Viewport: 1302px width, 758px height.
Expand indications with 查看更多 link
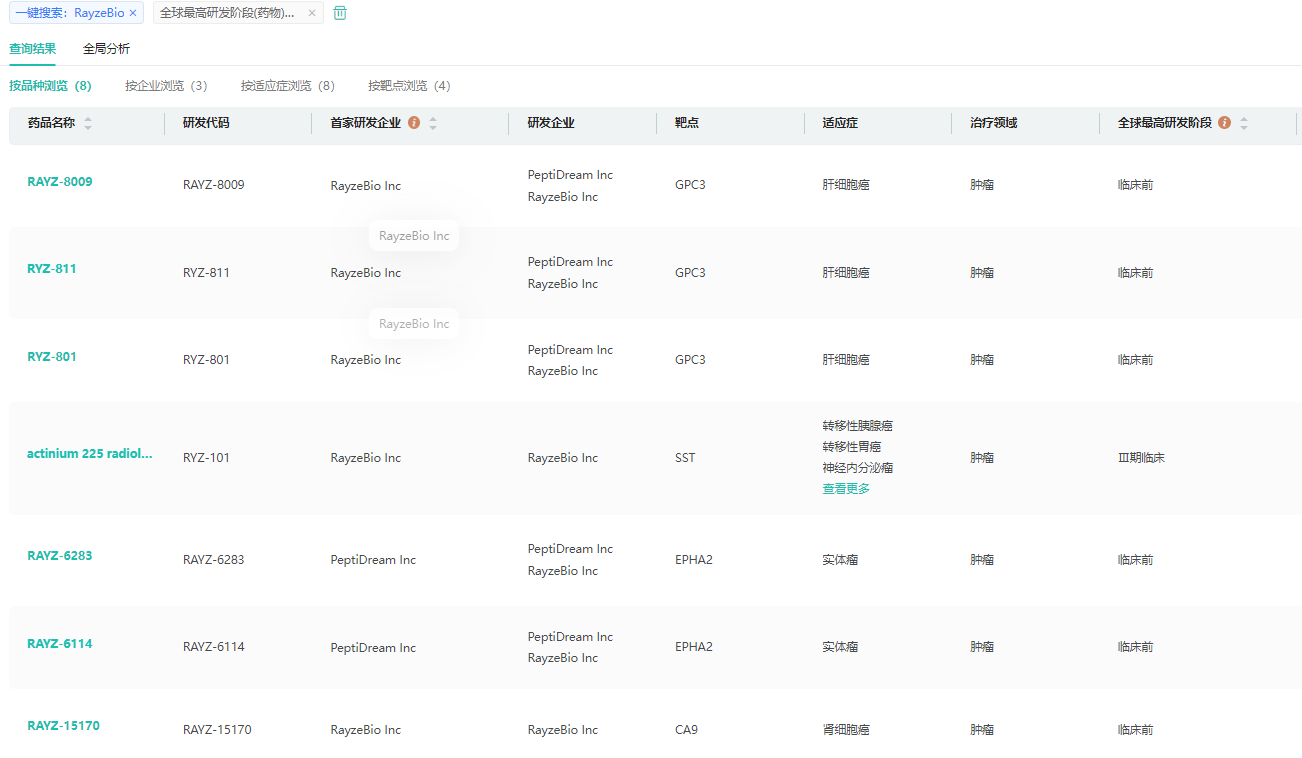pyautogui.click(x=846, y=489)
